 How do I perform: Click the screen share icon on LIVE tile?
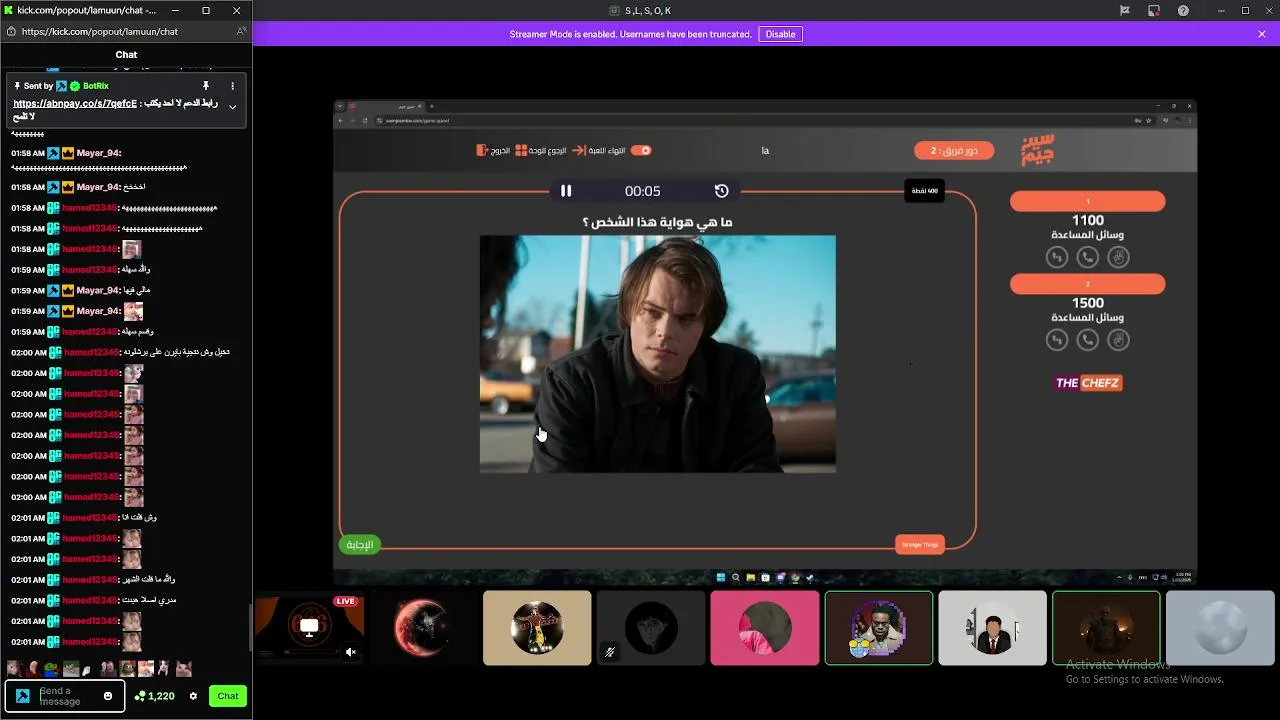[309, 627]
